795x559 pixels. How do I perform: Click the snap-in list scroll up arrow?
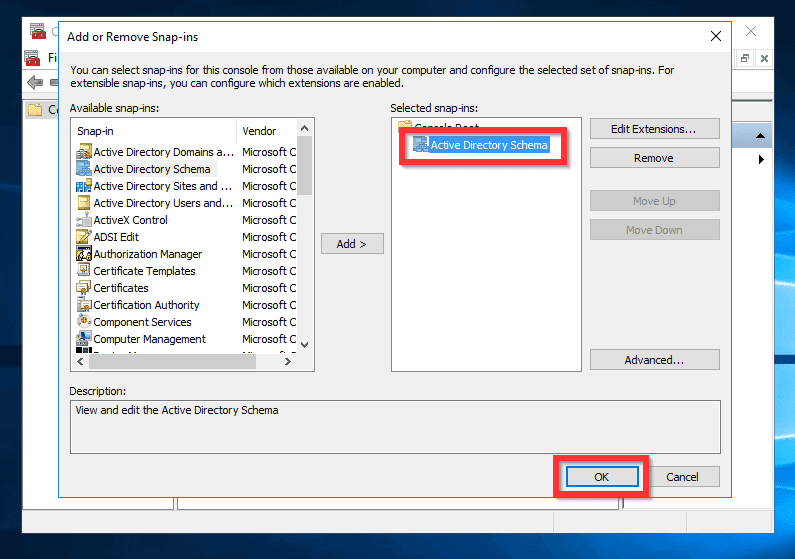point(304,128)
